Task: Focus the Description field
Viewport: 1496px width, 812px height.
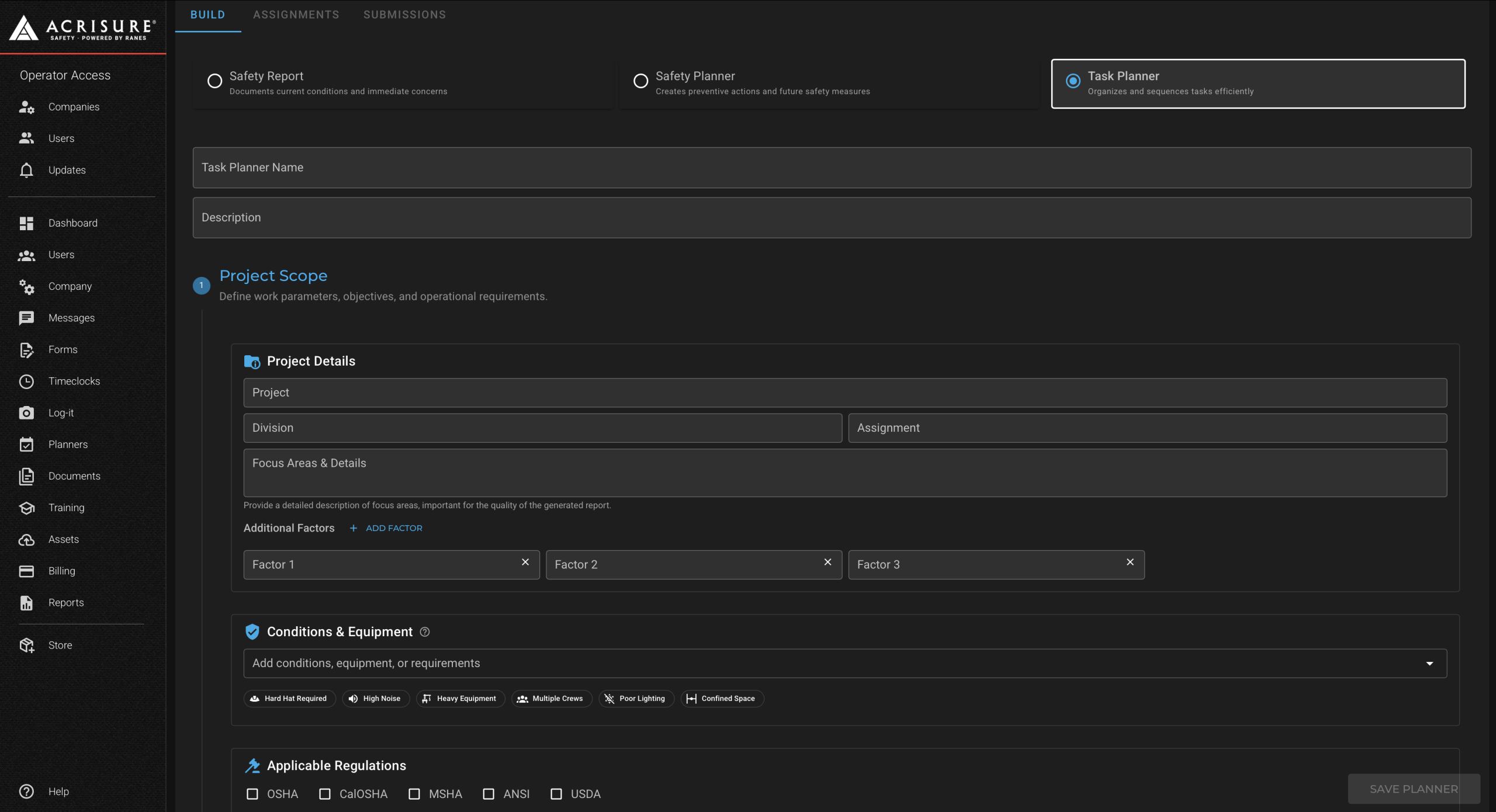Action: coord(832,217)
